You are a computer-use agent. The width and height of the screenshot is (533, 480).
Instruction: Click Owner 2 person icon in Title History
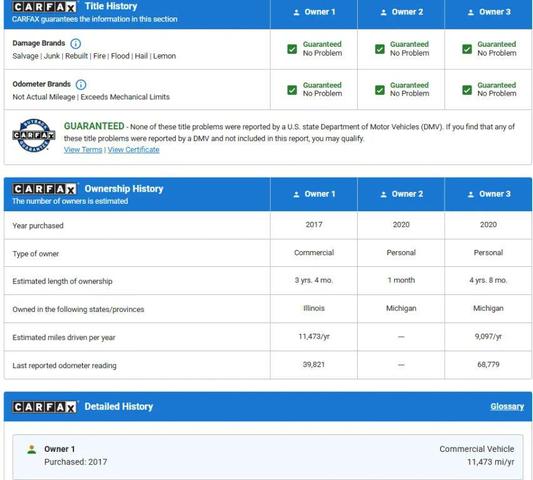click(x=383, y=13)
